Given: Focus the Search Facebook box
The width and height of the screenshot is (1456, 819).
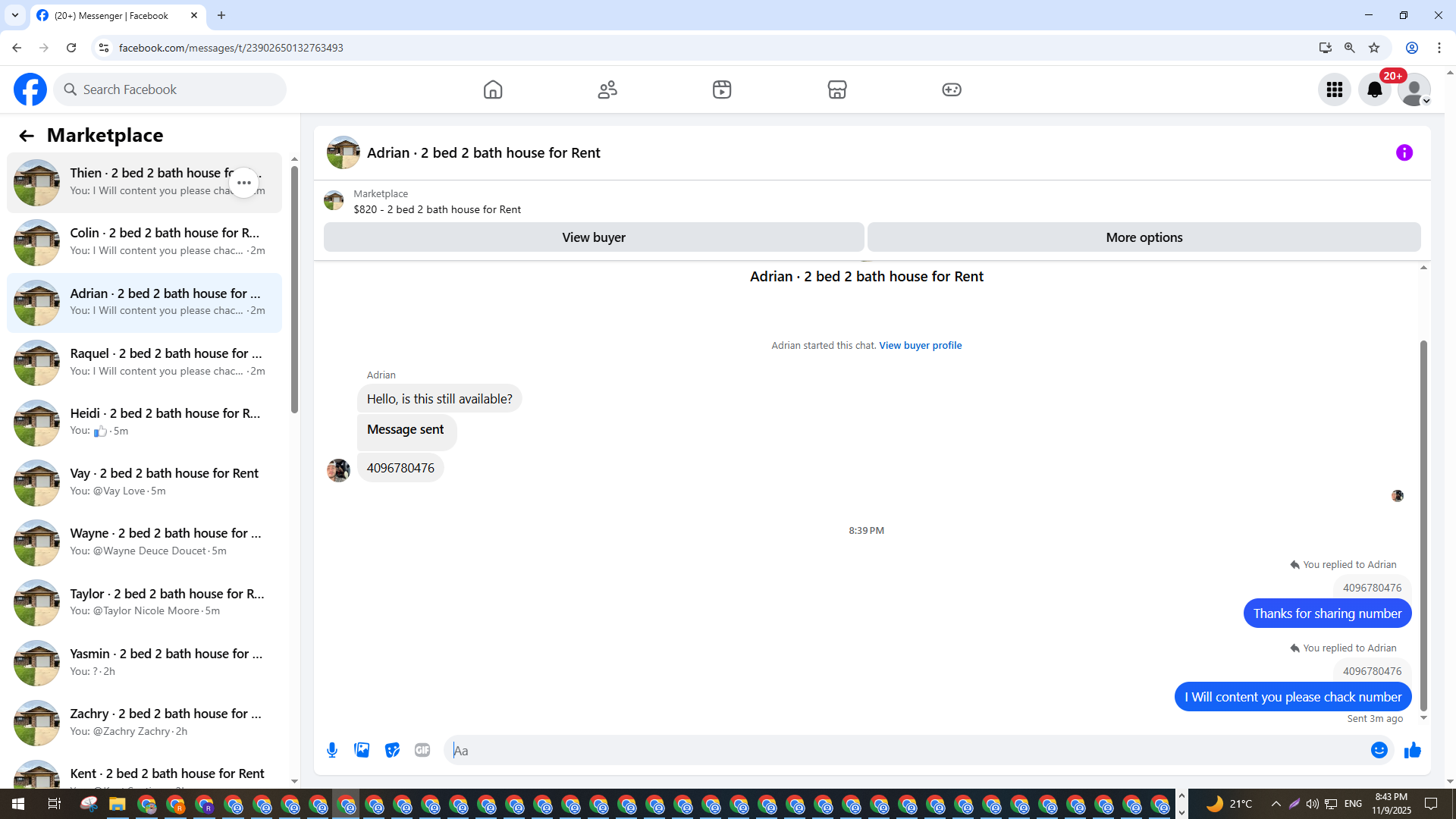Looking at the screenshot, I should coord(170,89).
